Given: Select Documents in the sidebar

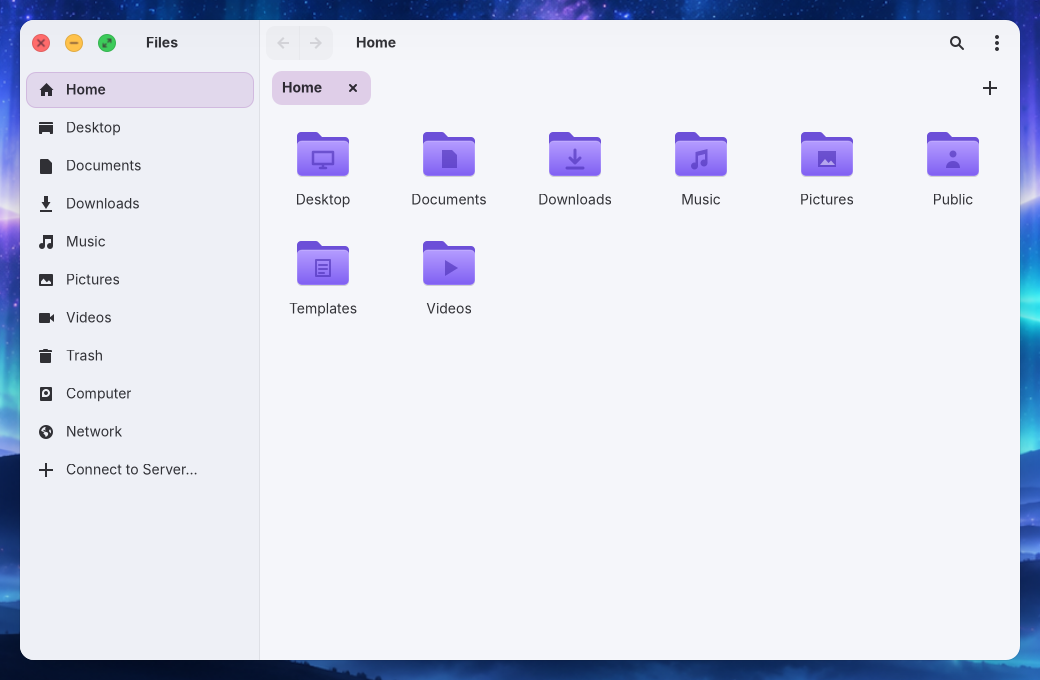Looking at the screenshot, I should point(140,165).
